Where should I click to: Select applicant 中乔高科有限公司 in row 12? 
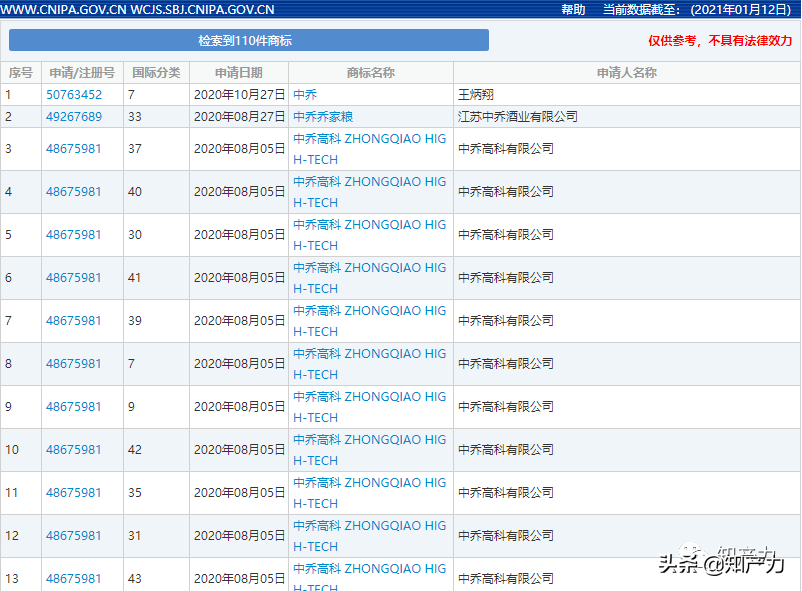click(506, 536)
